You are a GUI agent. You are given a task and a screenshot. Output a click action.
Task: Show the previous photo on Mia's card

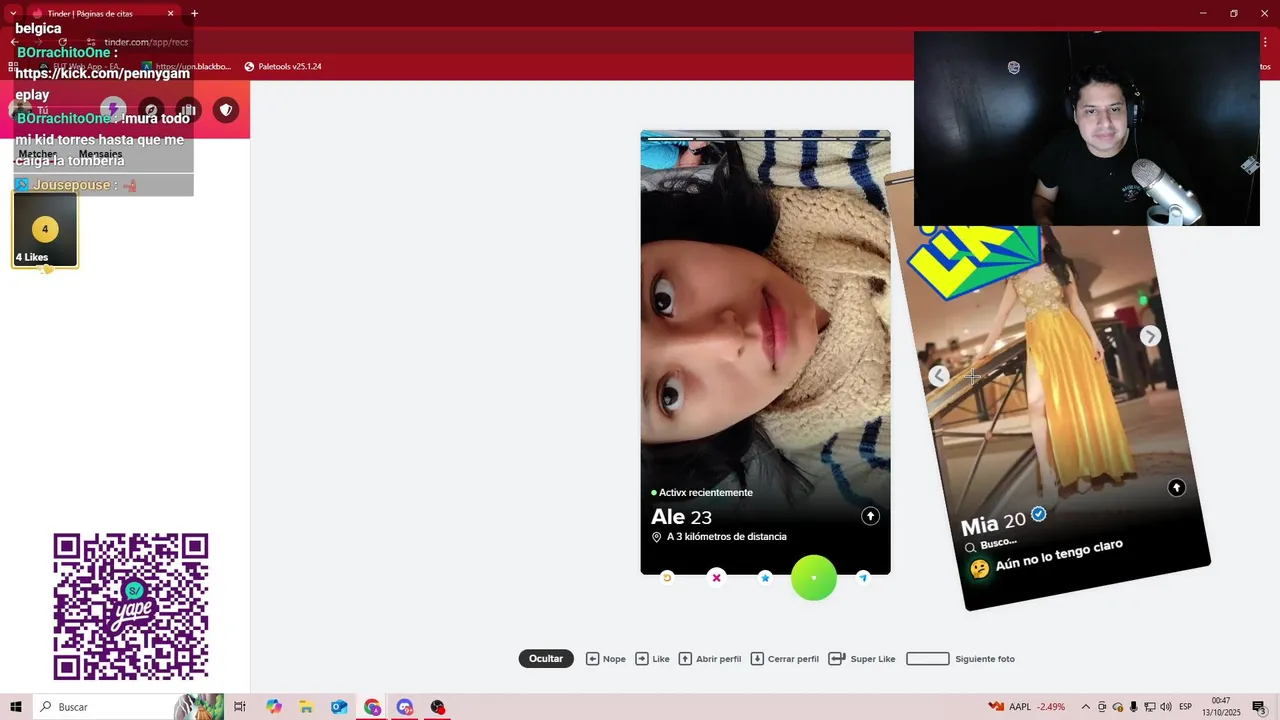[938, 376]
